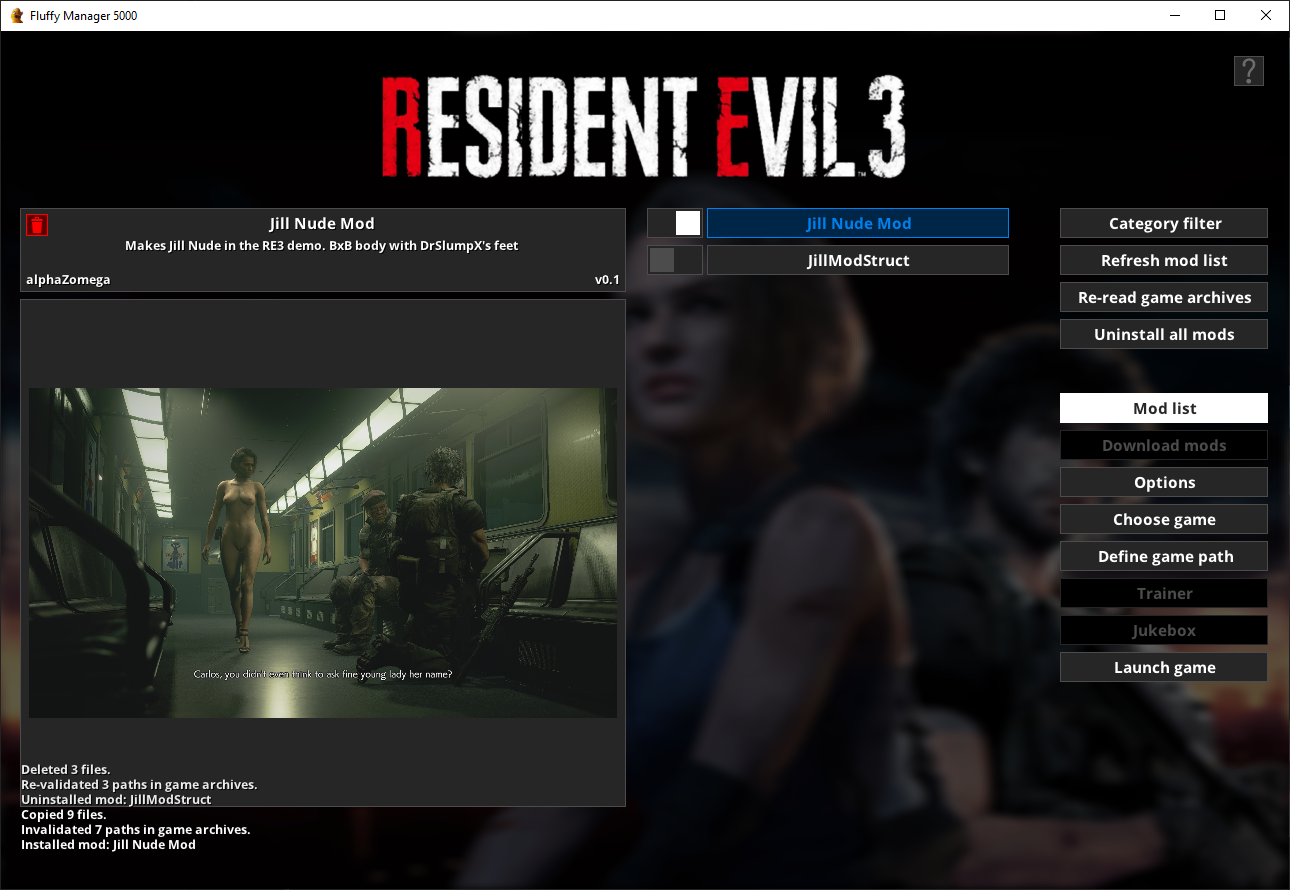The image size is (1290, 890).
Task: Click the mod preview screenshot
Action: [x=323, y=552]
